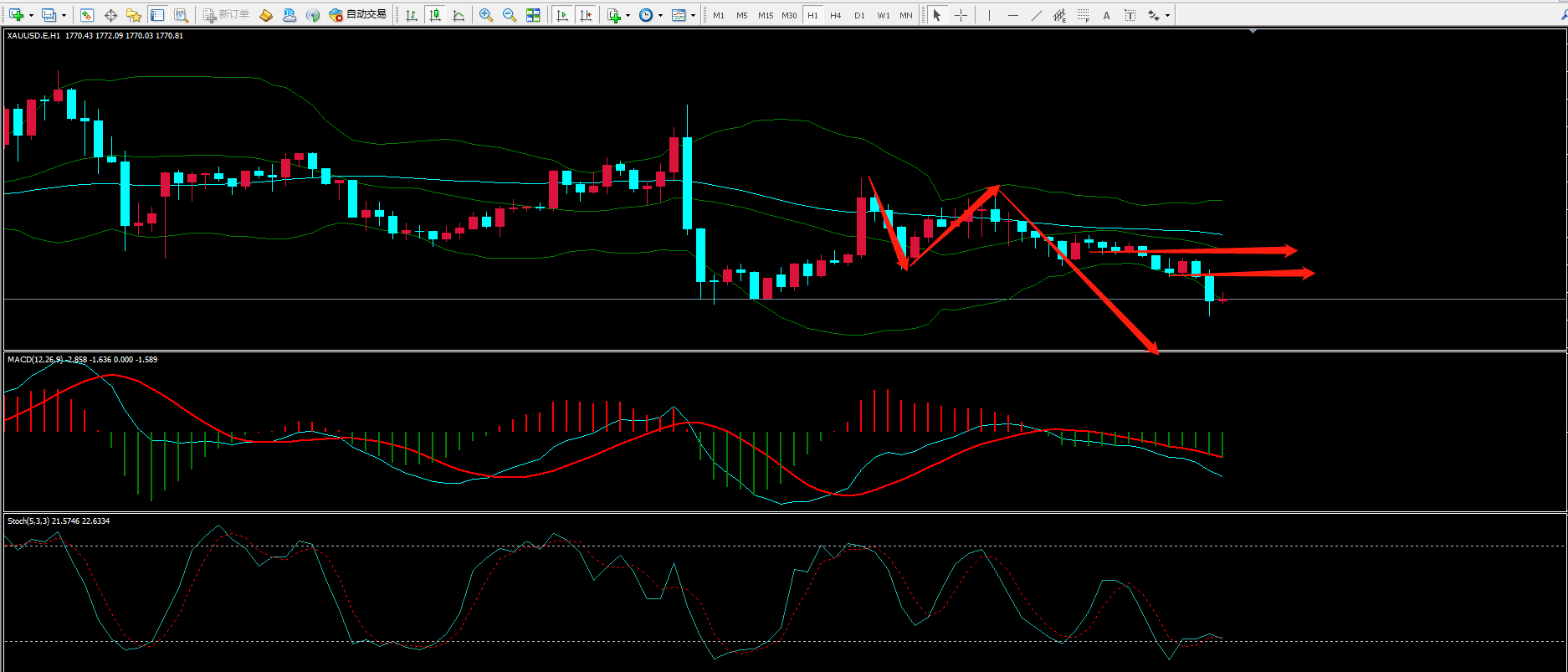Expand the arrows objects dropdown
The image size is (1568, 672).
1167,15
